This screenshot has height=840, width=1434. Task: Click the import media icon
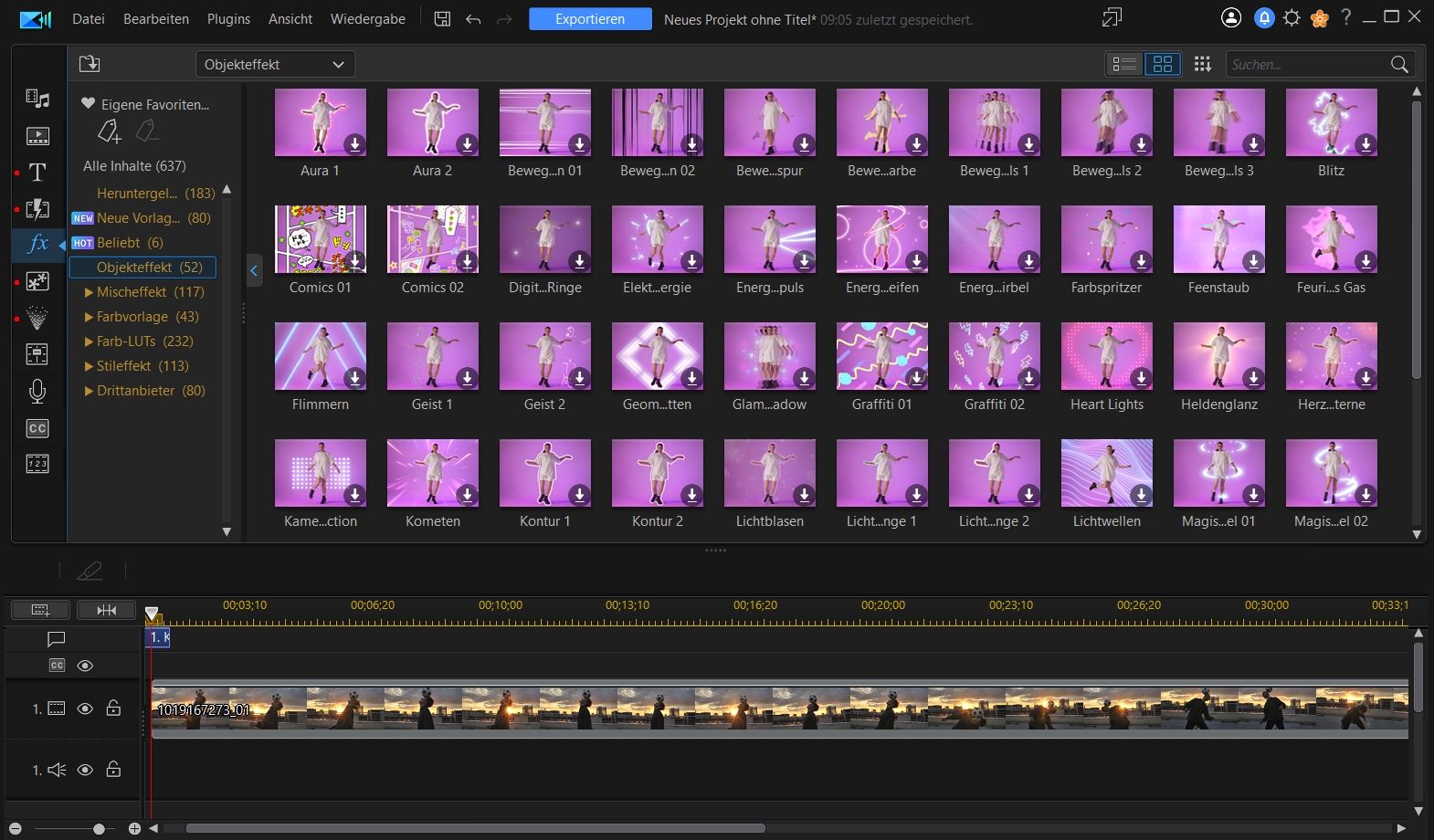coord(90,64)
